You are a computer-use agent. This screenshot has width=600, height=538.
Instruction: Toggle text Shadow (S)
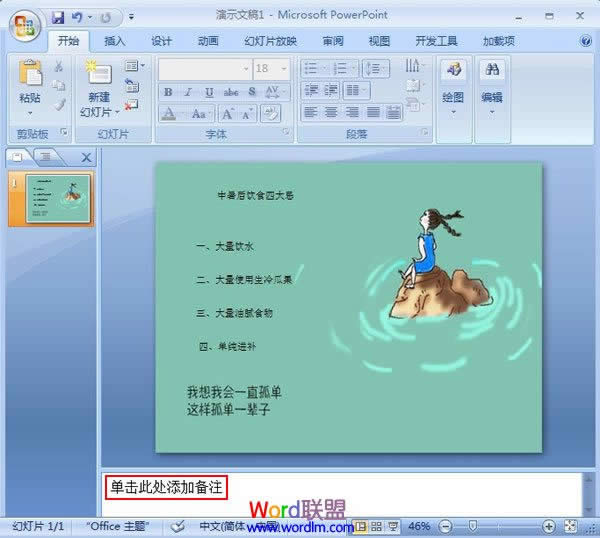(252, 92)
